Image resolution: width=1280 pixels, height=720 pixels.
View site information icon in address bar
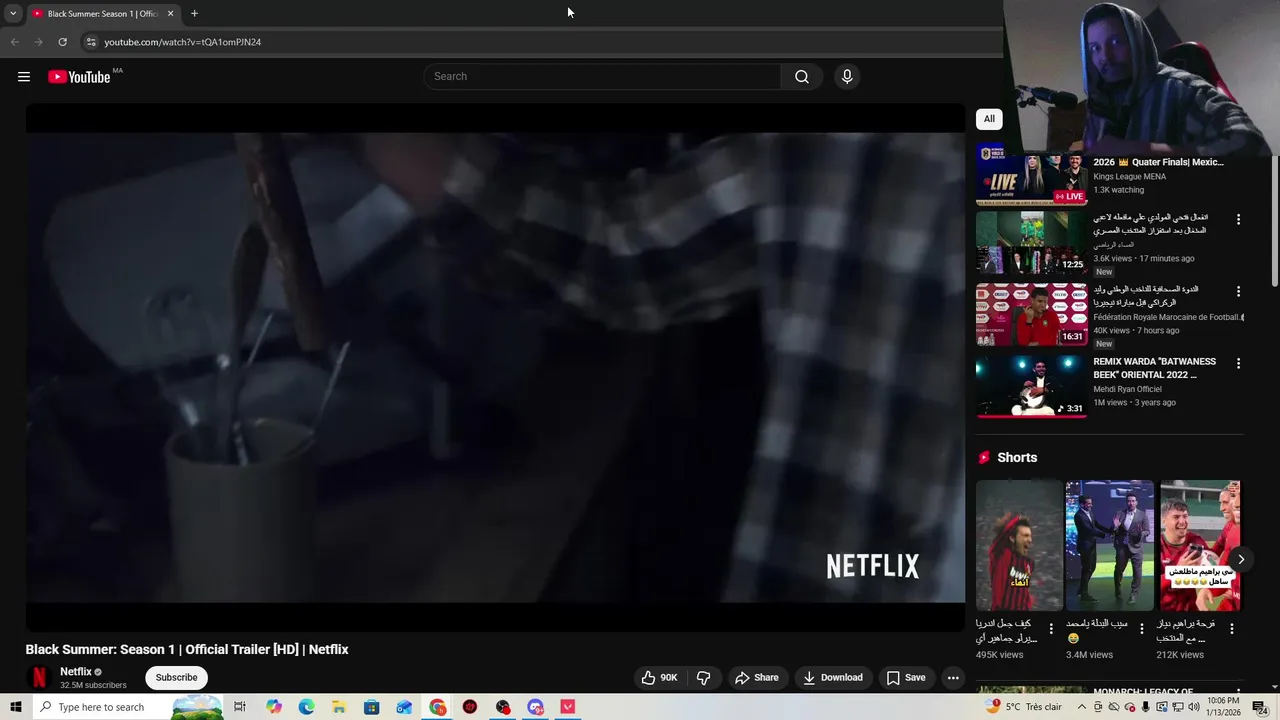[x=91, y=42]
